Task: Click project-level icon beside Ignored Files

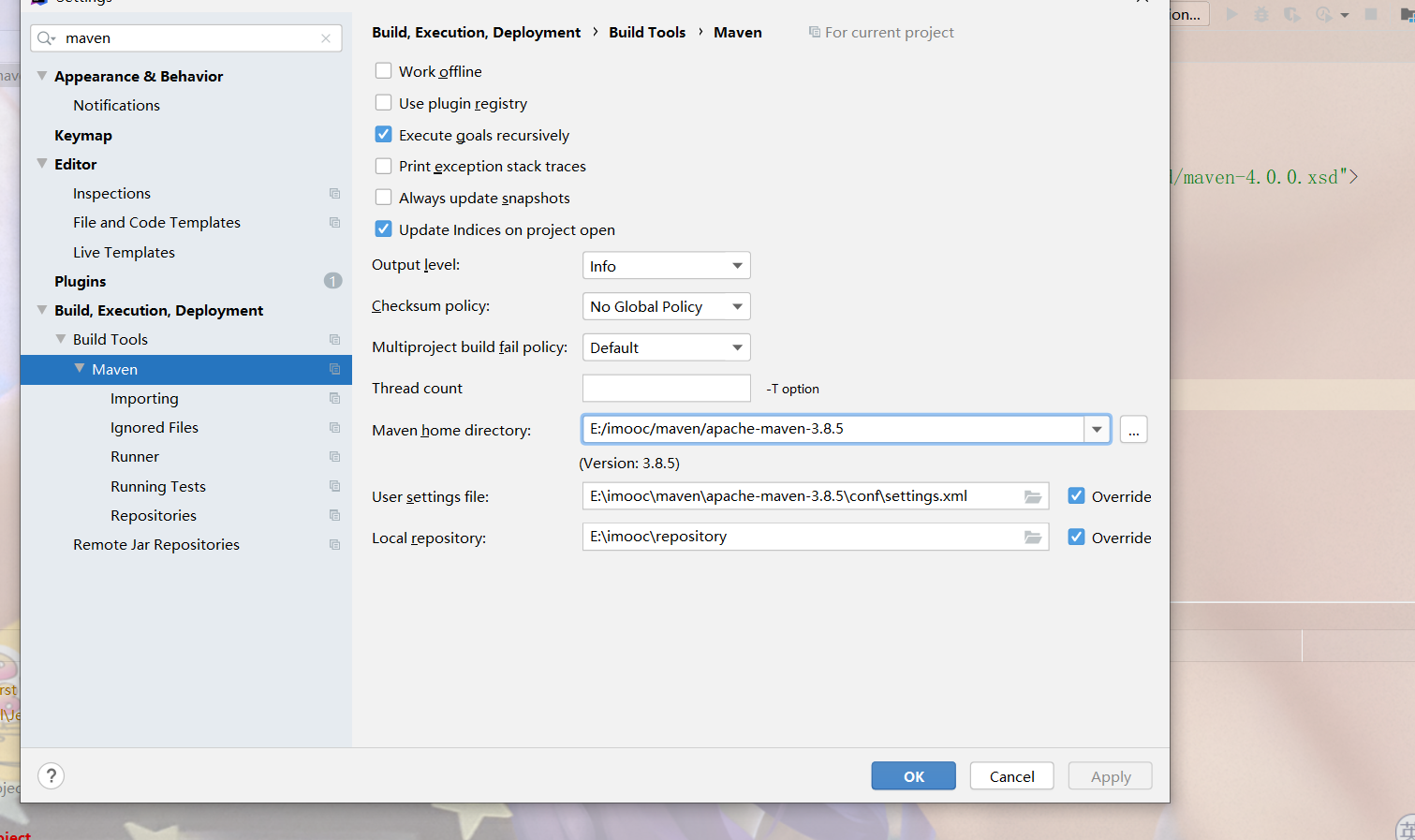Action: (334, 427)
